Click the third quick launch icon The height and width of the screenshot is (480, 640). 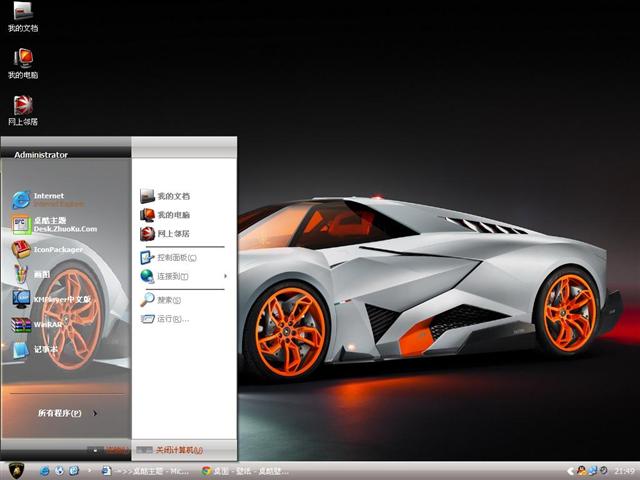pyautogui.click(x=74, y=471)
